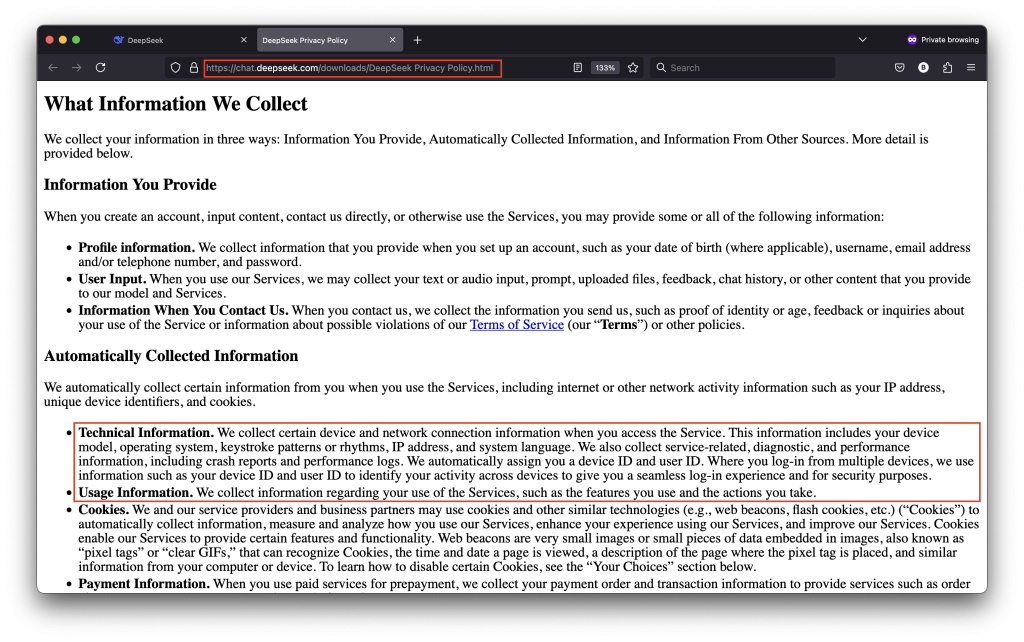Click the 'Automatically Collected Information' heading
Viewport: 1024px width, 642px height.
click(171, 356)
